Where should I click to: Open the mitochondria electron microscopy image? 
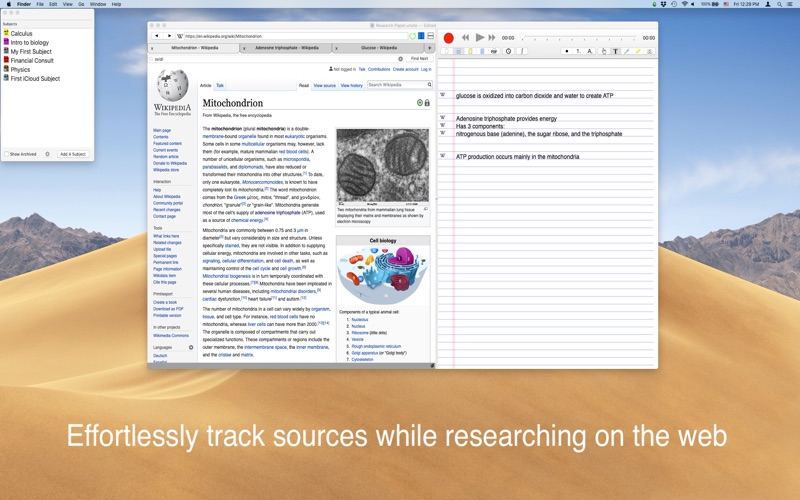383,166
